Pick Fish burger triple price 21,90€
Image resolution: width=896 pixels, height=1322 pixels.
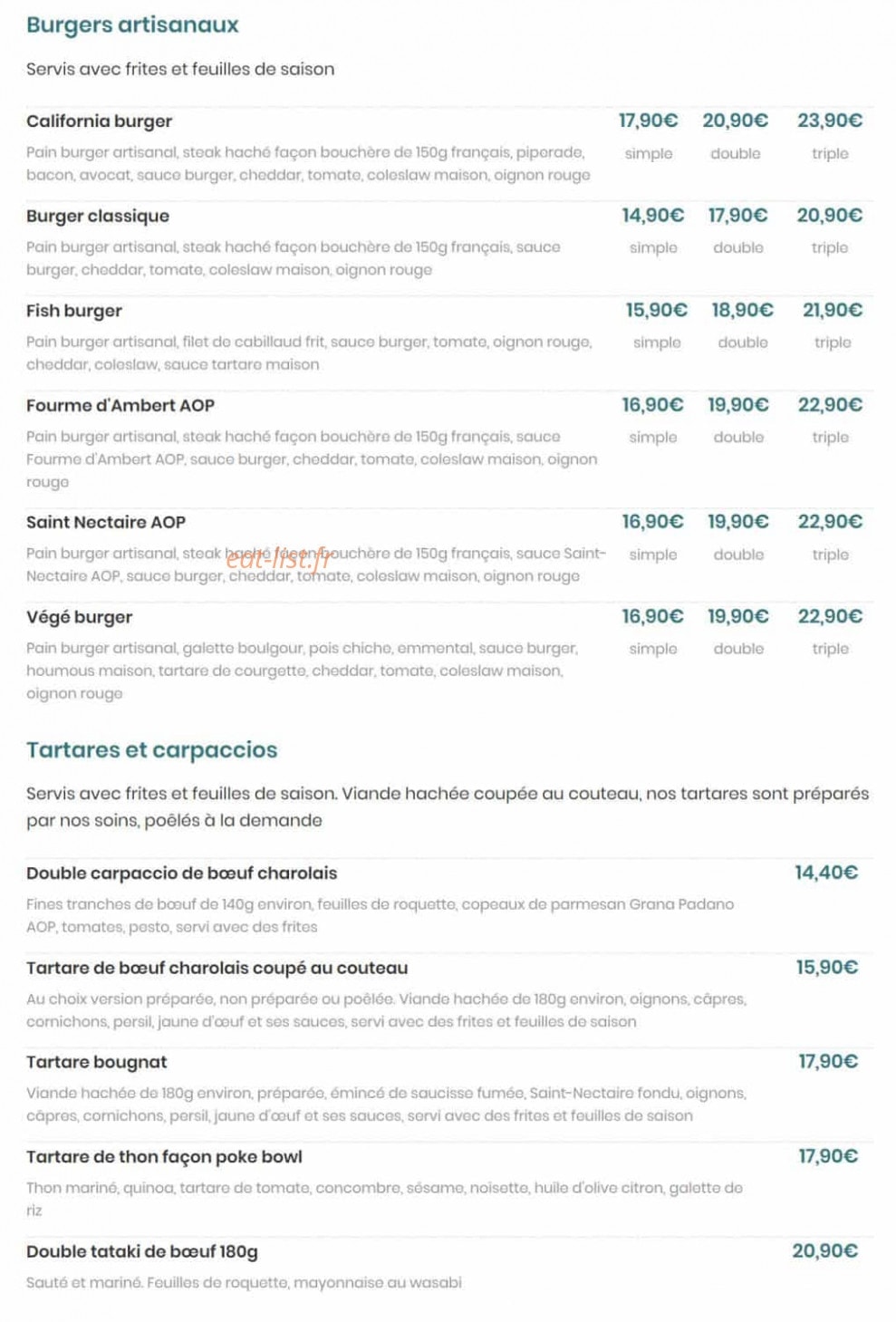[x=833, y=310]
